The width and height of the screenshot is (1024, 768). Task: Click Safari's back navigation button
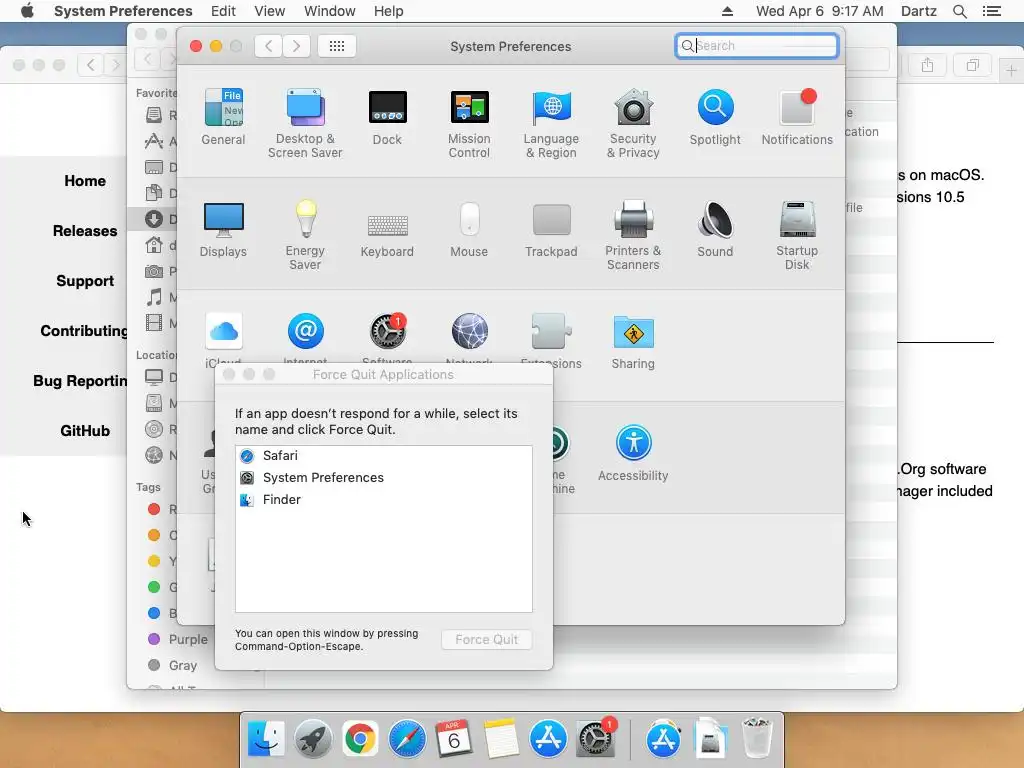tap(91, 65)
